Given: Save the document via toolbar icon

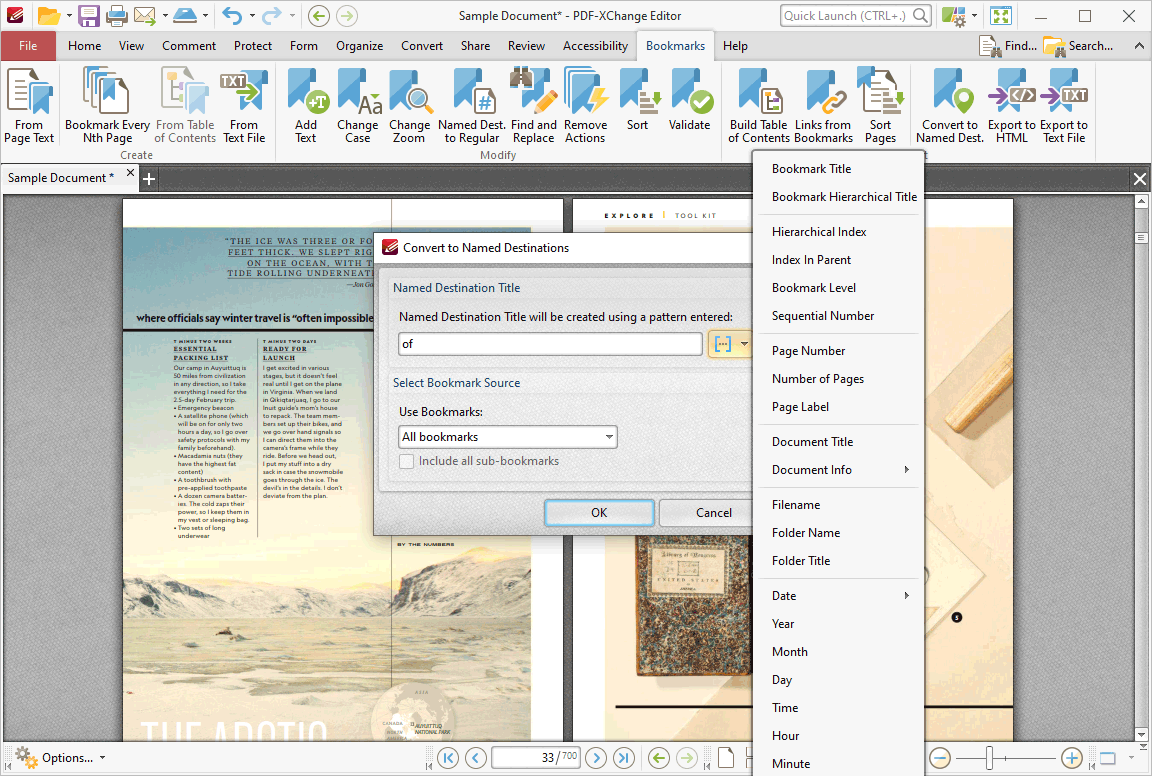Looking at the screenshot, I should (89, 15).
